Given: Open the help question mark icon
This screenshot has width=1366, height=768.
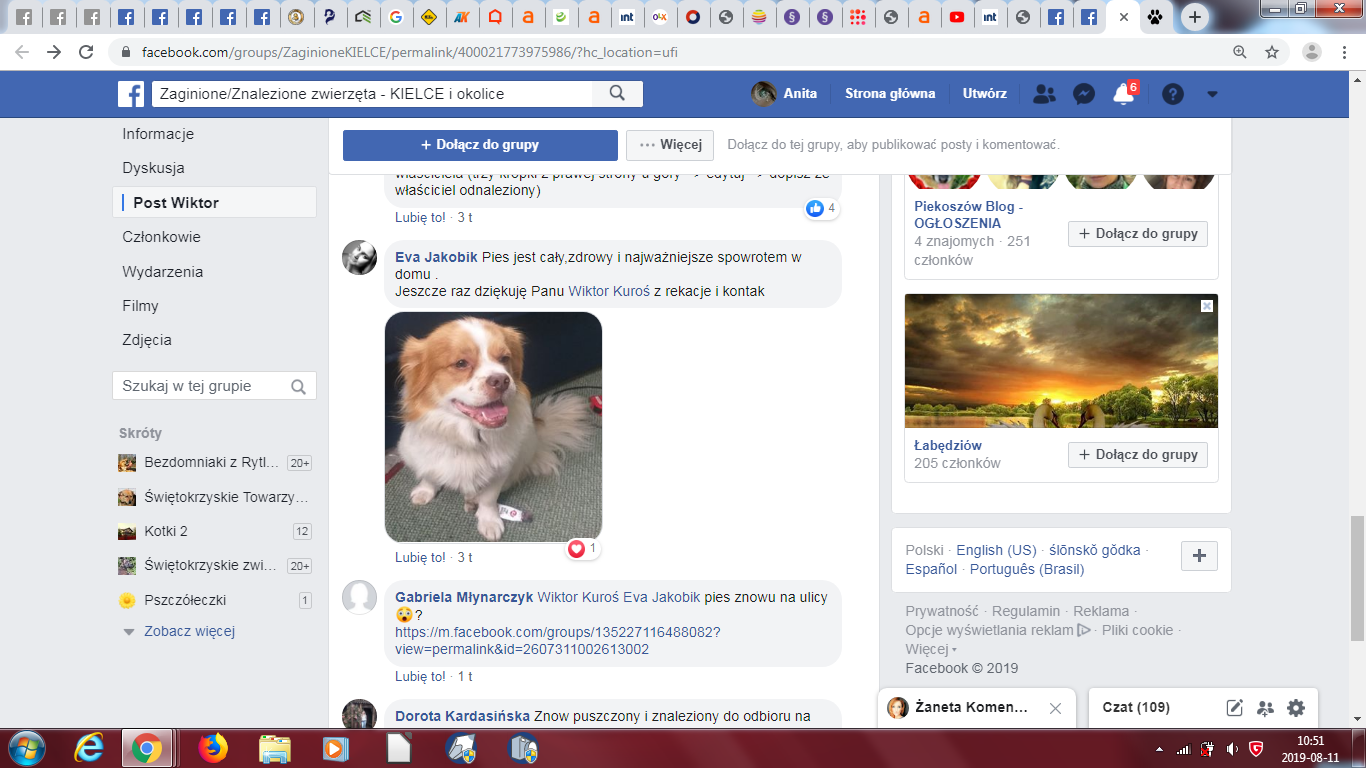Looking at the screenshot, I should coord(1173,94).
